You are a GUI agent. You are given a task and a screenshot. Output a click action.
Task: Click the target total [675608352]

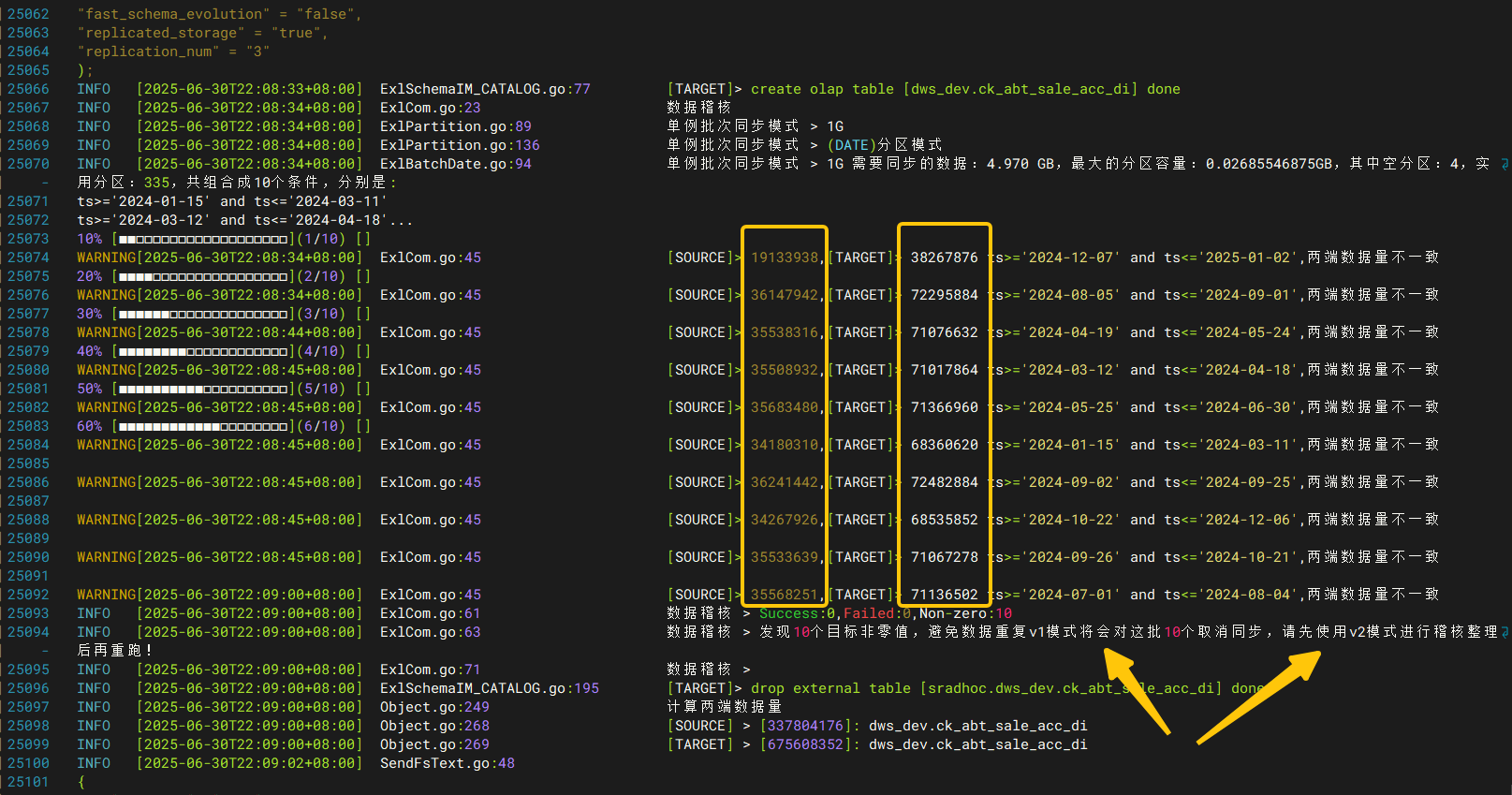[x=805, y=744]
